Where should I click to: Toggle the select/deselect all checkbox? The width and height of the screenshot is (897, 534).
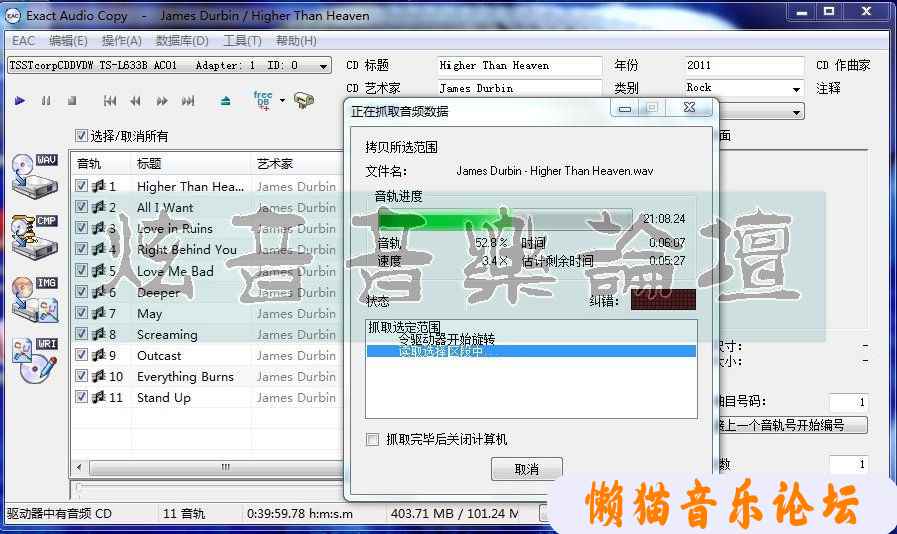(x=81, y=136)
